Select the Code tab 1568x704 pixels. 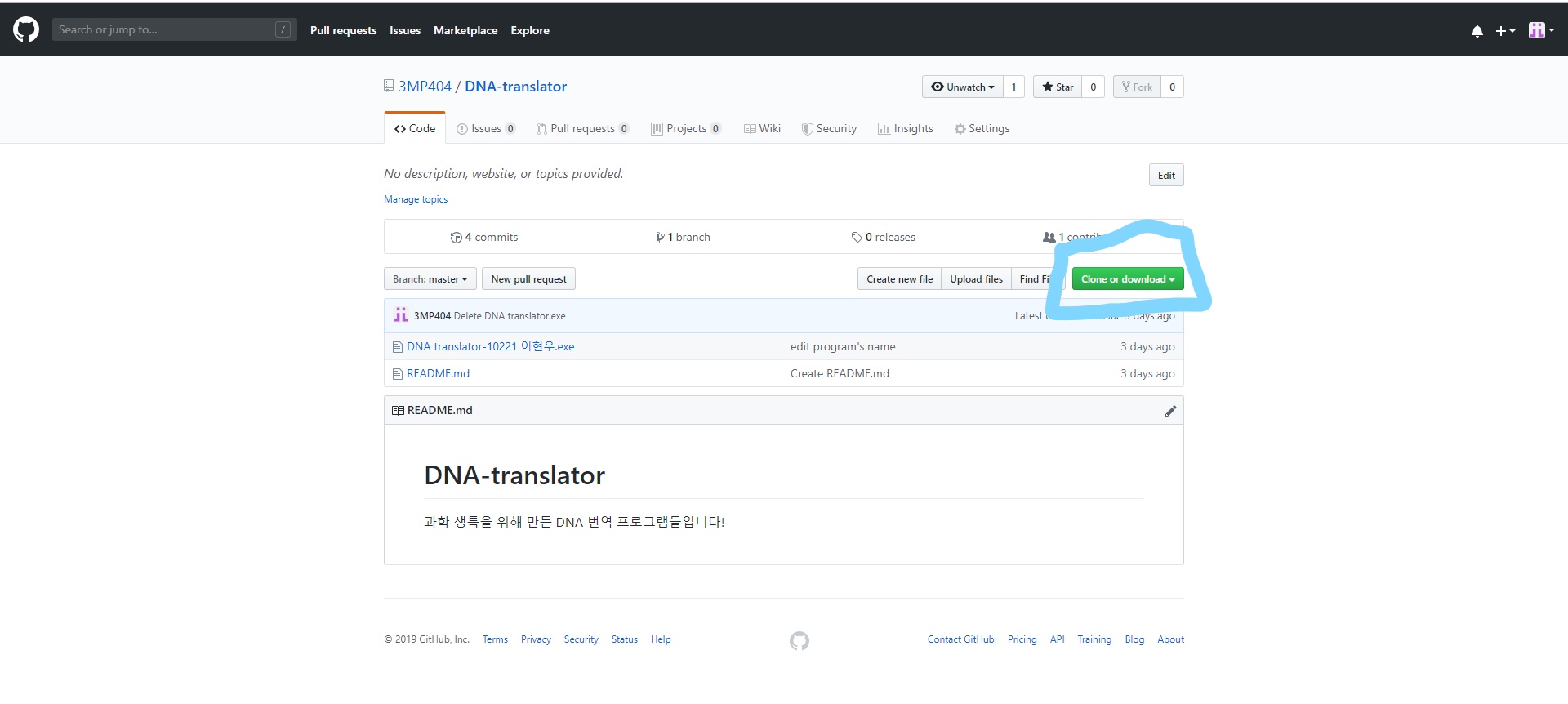(415, 128)
